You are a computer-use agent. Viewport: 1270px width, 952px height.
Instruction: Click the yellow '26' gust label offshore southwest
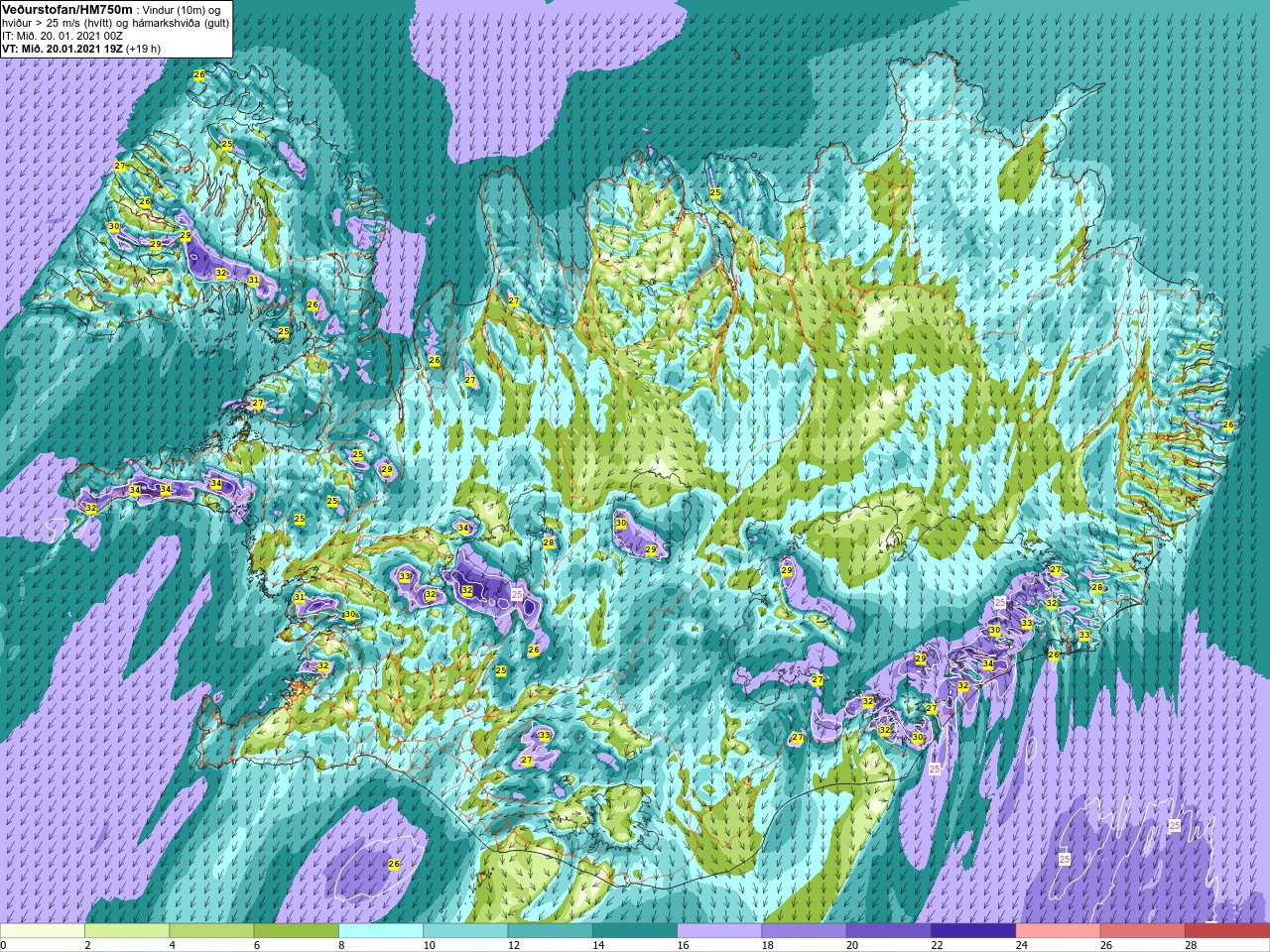pyautogui.click(x=394, y=865)
